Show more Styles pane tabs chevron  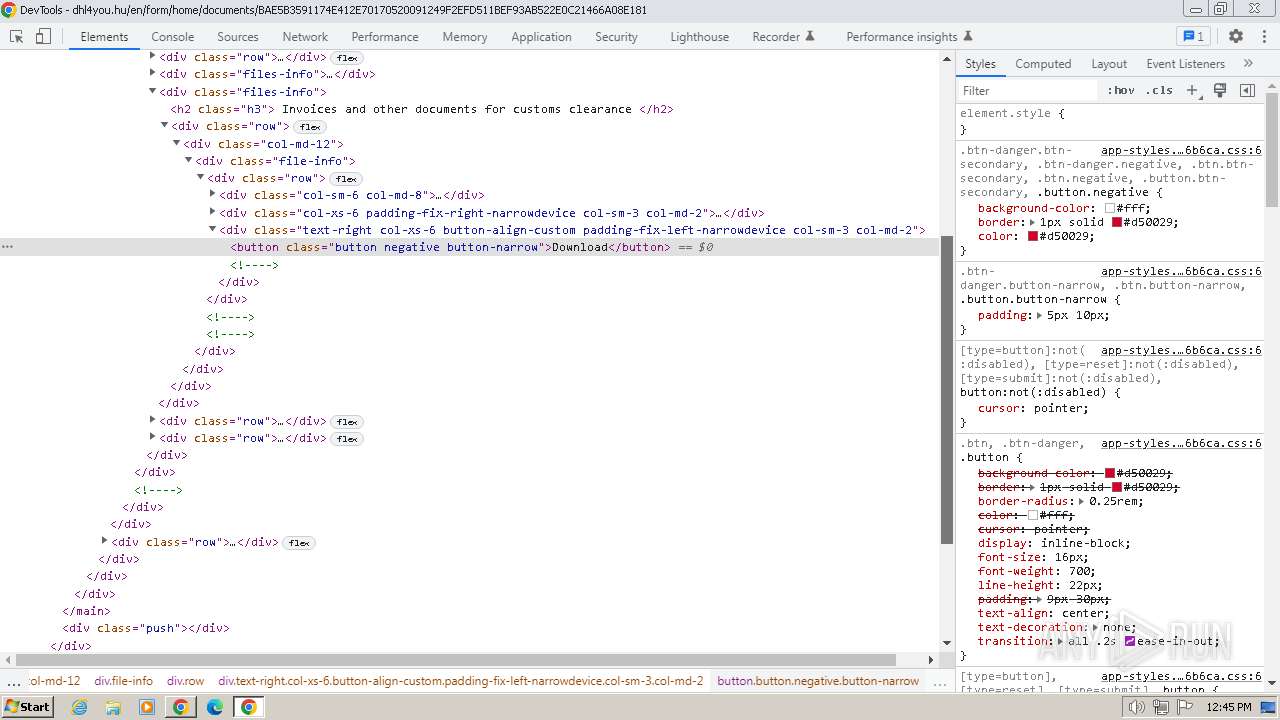click(x=1248, y=63)
